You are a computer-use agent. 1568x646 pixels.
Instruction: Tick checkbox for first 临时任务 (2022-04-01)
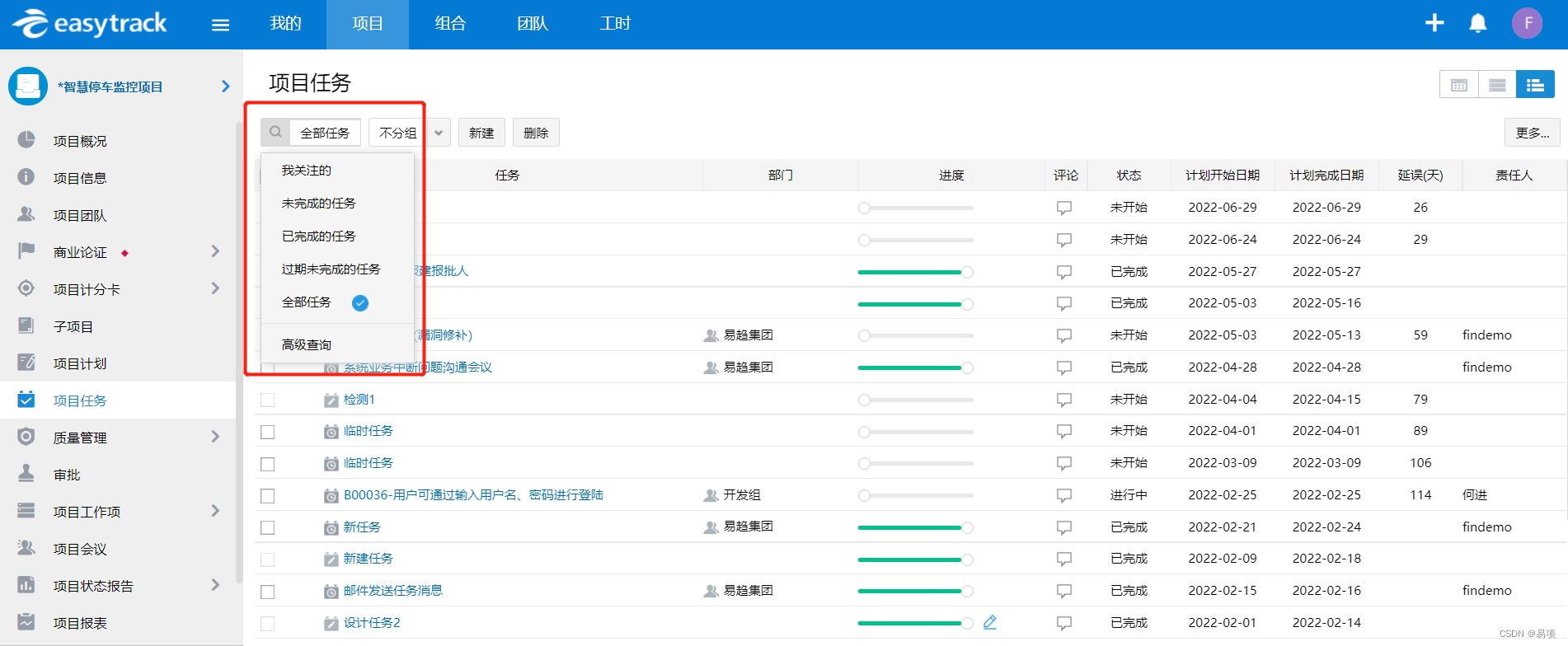pos(267,432)
